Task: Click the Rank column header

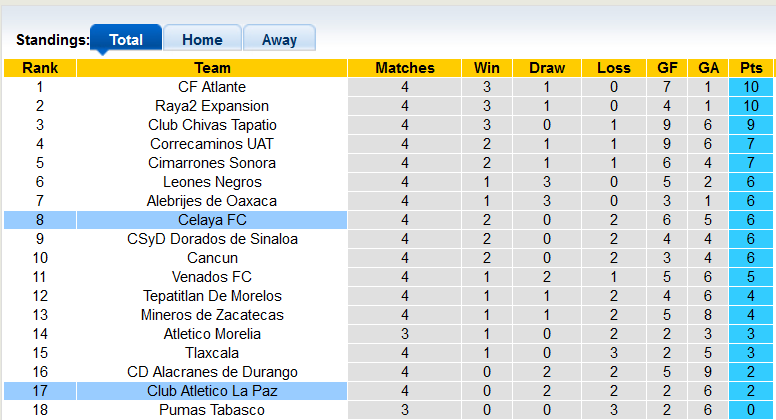Action: [40, 68]
